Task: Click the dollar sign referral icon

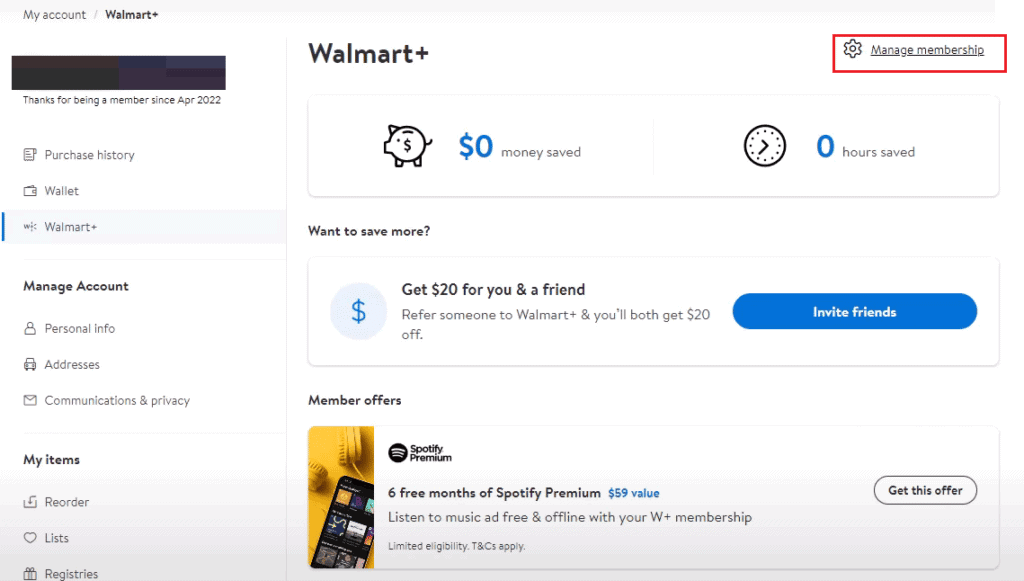Action: pyautogui.click(x=358, y=312)
